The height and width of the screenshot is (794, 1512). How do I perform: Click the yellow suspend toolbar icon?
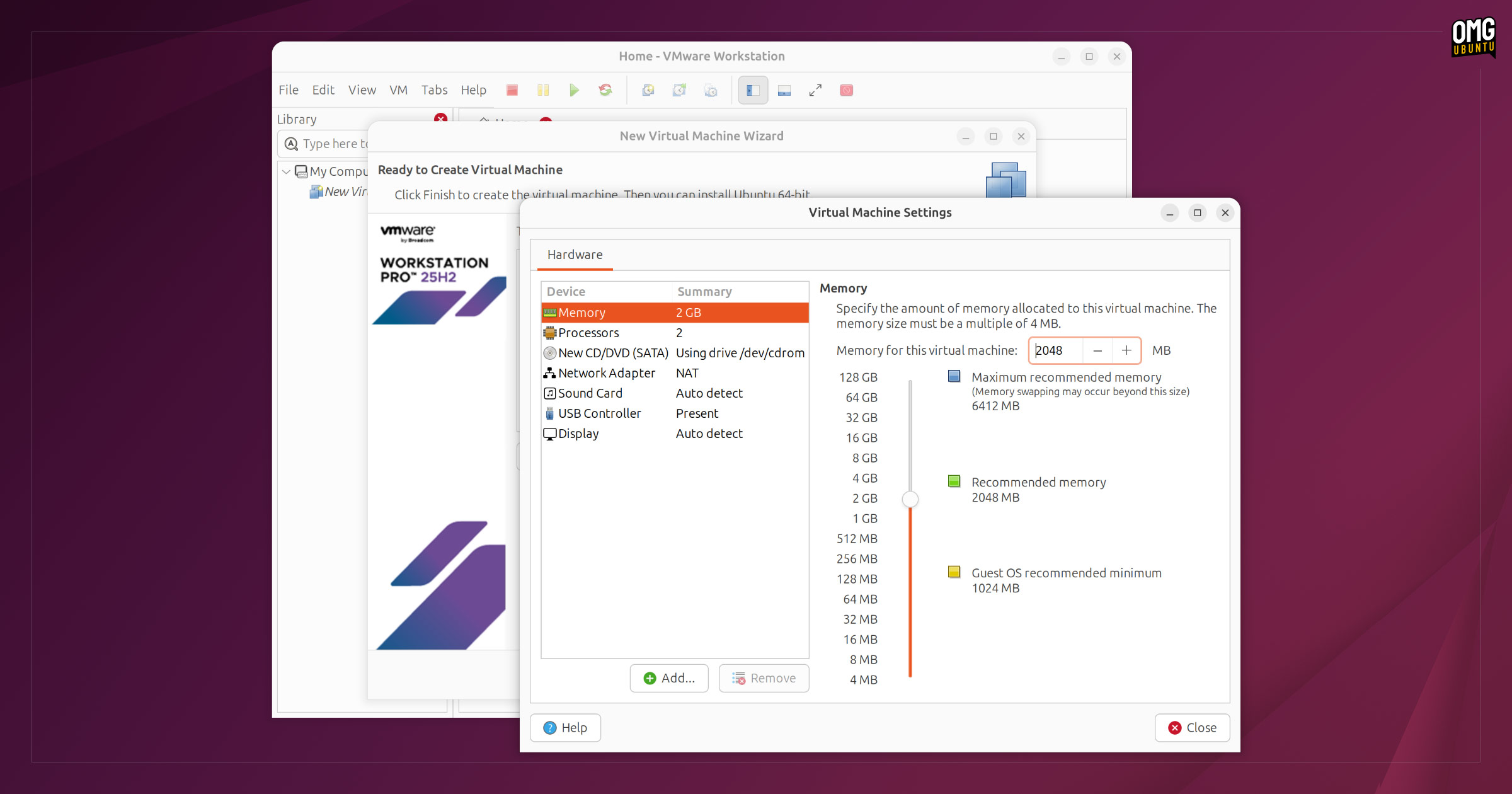tap(543, 90)
